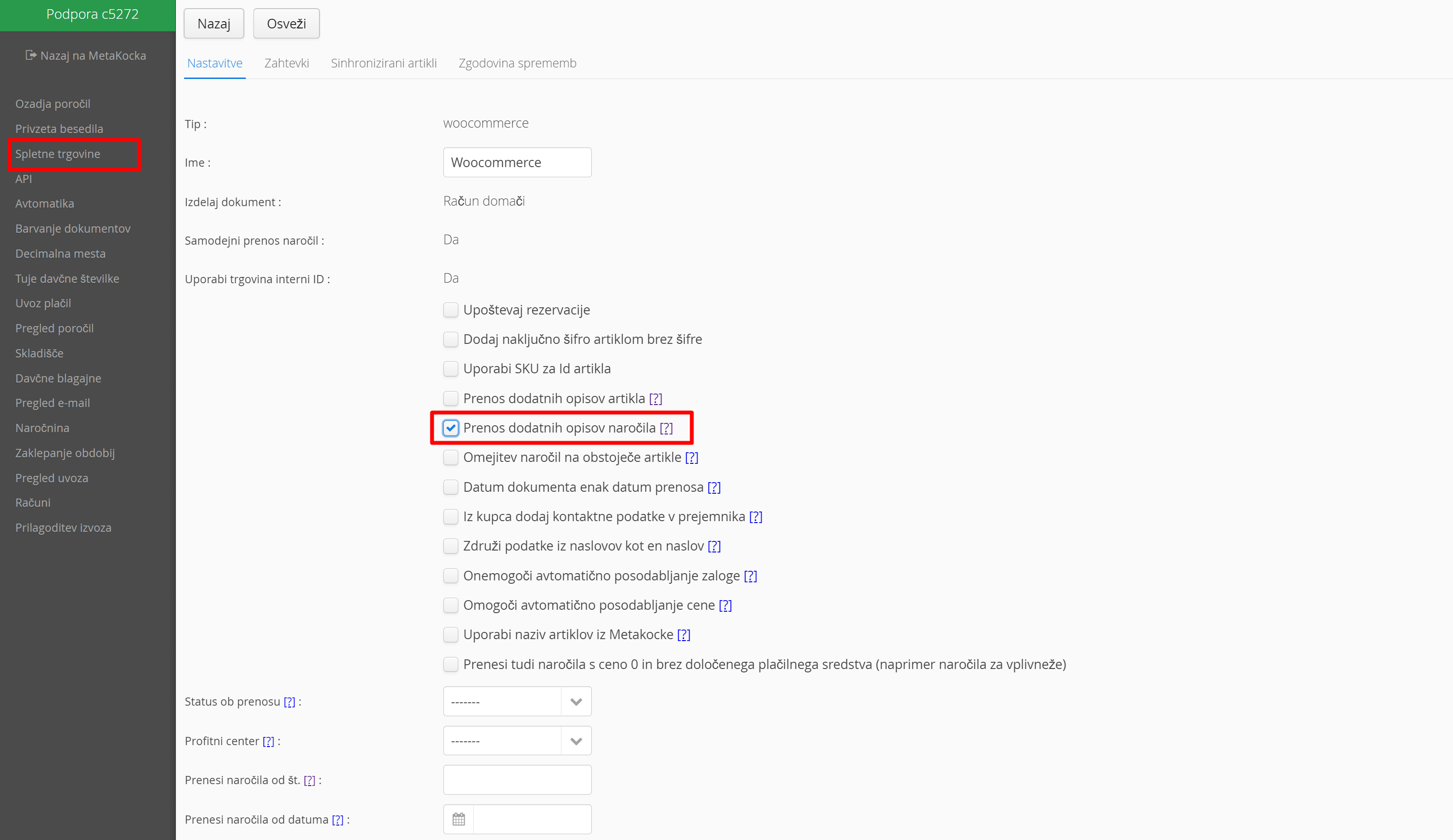The image size is (1453, 840).
Task: Switch to the Zahtevki tab
Action: coord(287,64)
